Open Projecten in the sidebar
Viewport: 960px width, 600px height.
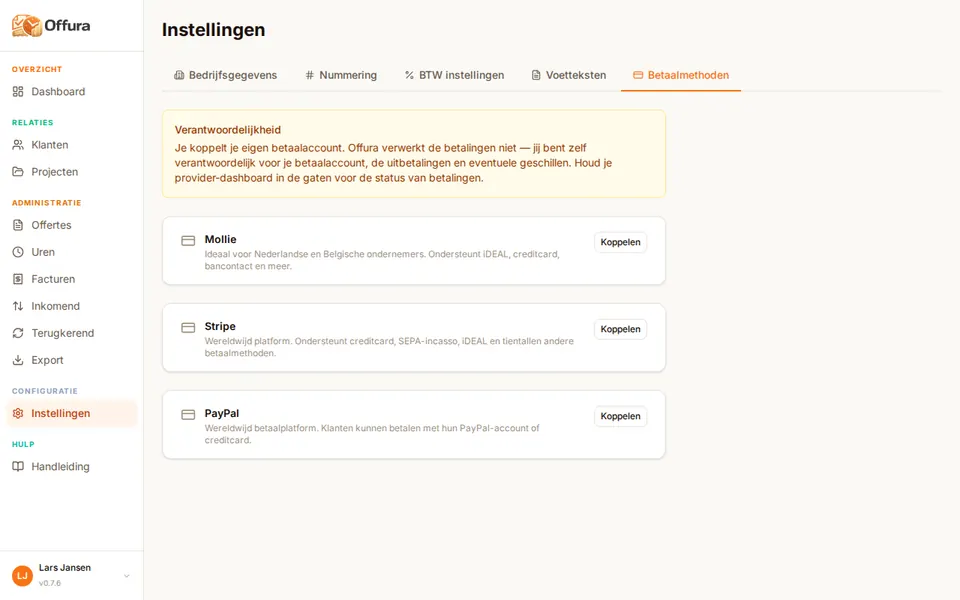pyautogui.click(x=72, y=172)
